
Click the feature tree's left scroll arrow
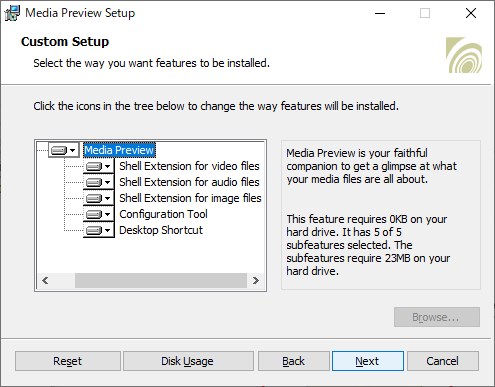pos(45,280)
